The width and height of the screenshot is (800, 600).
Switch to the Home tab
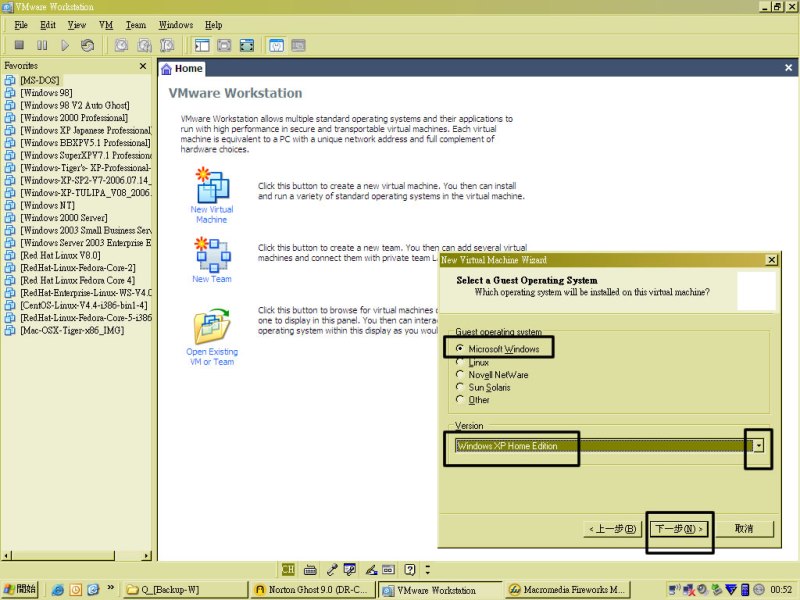pos(182,68)
